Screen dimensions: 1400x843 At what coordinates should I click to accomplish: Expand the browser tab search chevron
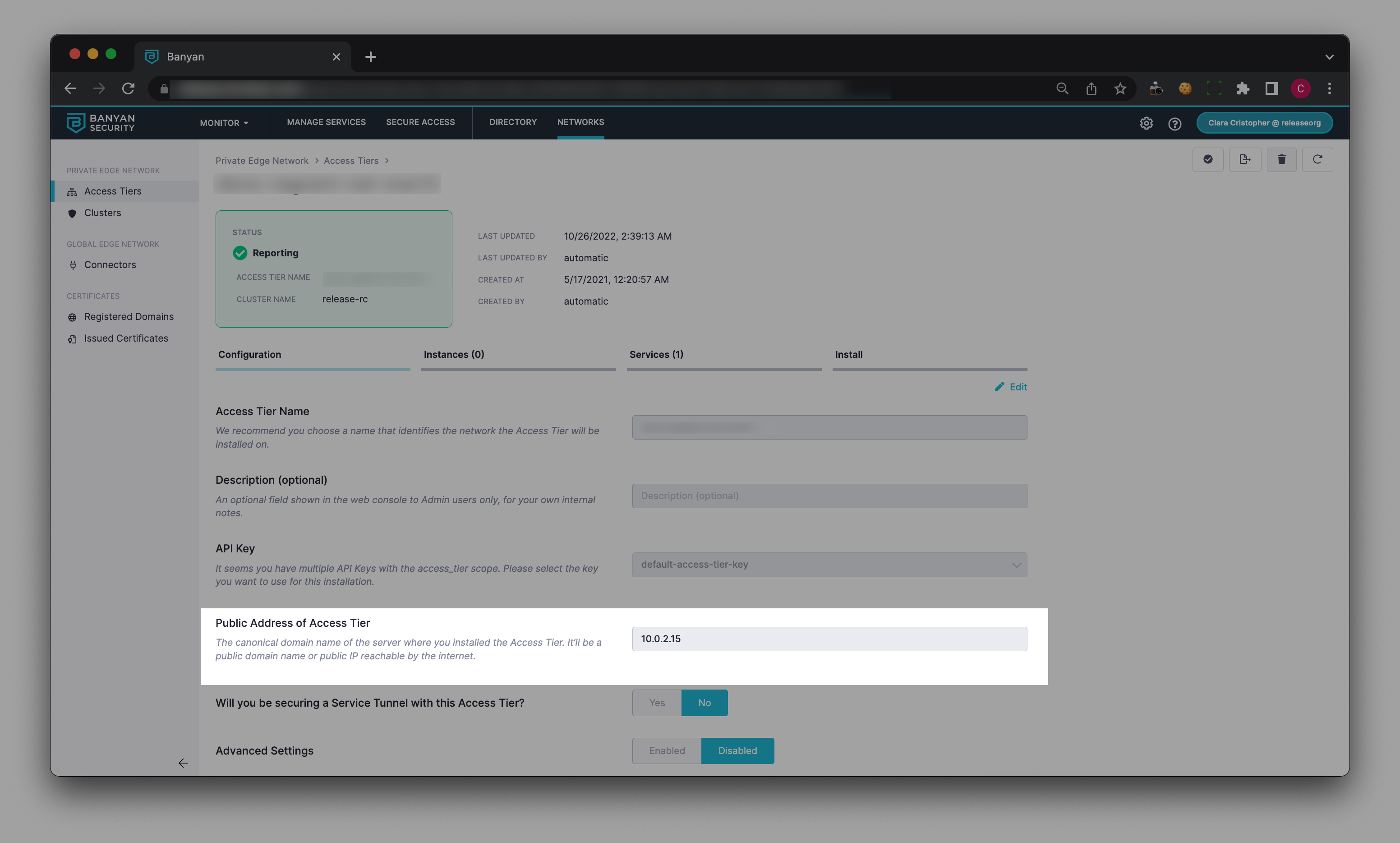[x=1330, y=57]
